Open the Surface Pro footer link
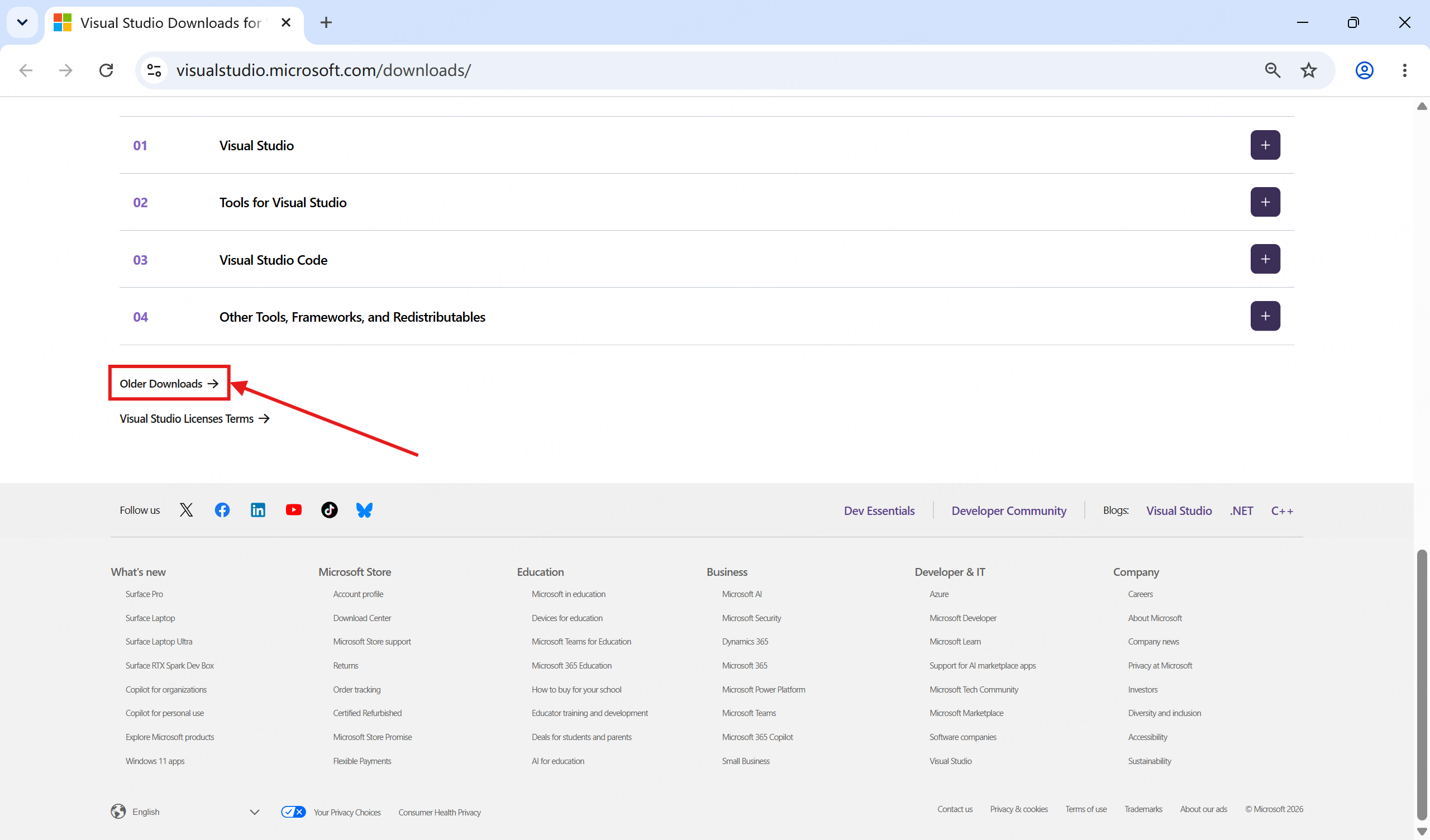The image size is (1430, 840). point(144,594)
